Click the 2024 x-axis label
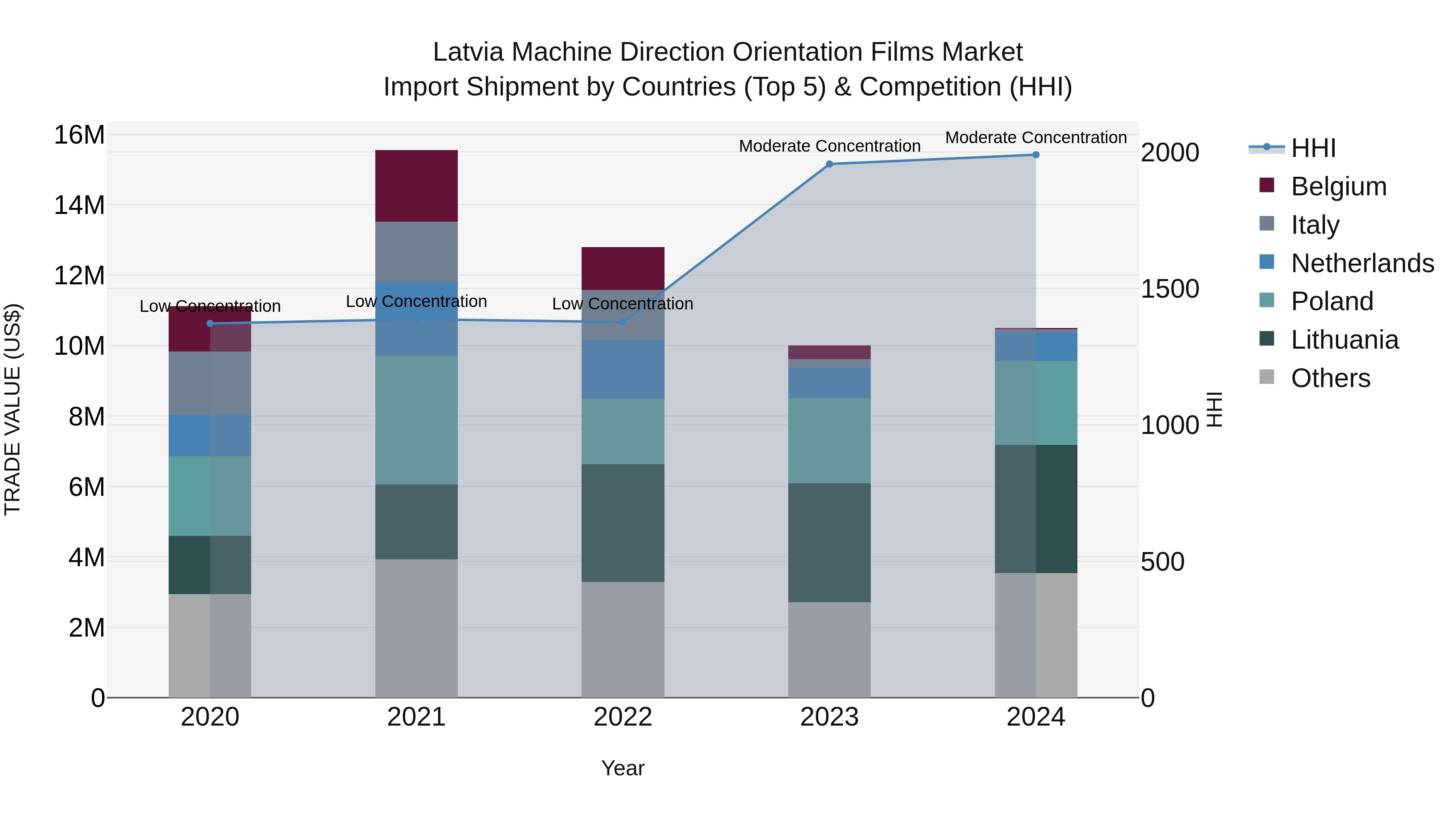This screenshot has width=1456, height=819. (1035, 717)
